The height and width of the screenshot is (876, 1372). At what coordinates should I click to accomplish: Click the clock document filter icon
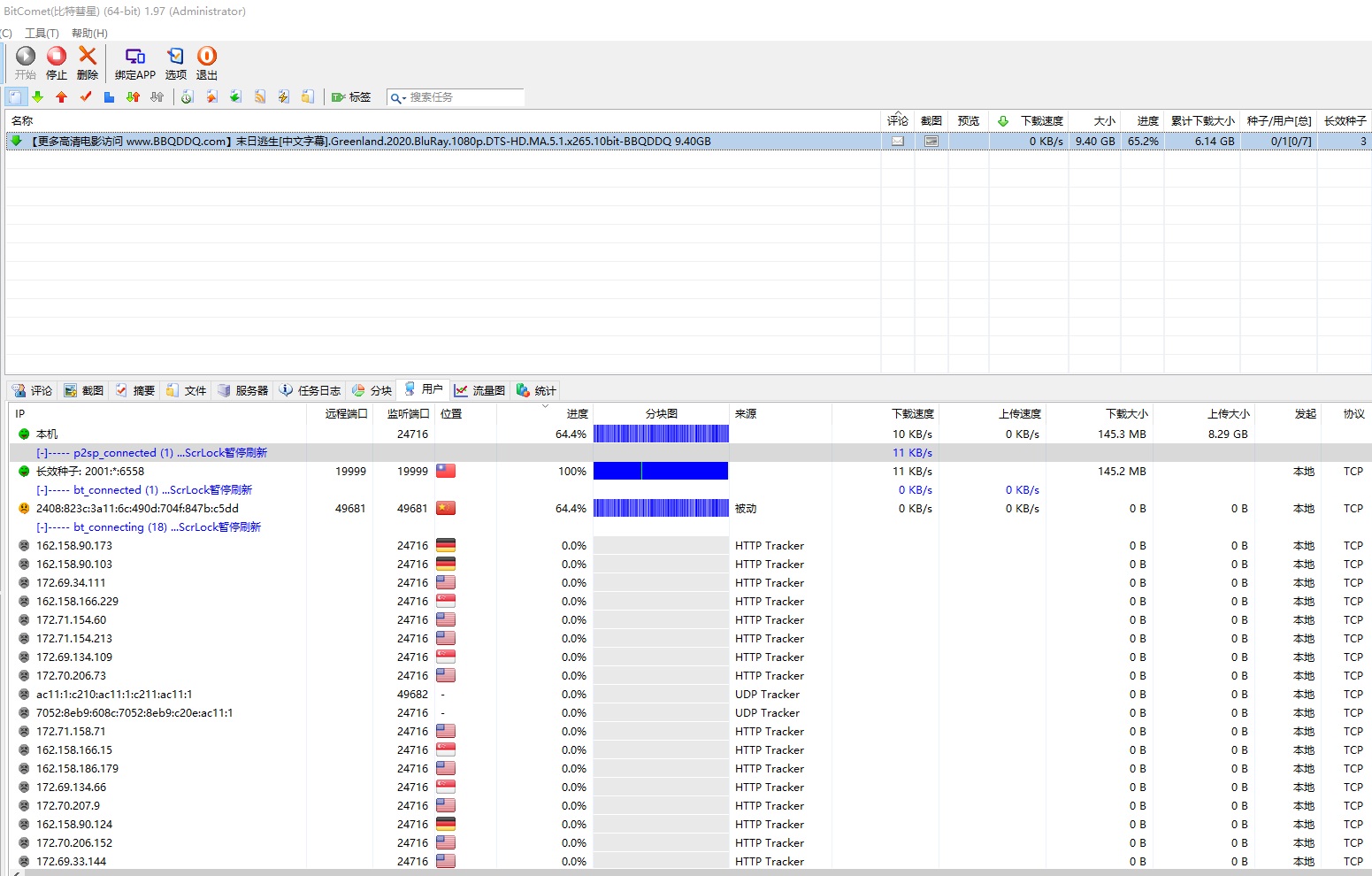188,97
